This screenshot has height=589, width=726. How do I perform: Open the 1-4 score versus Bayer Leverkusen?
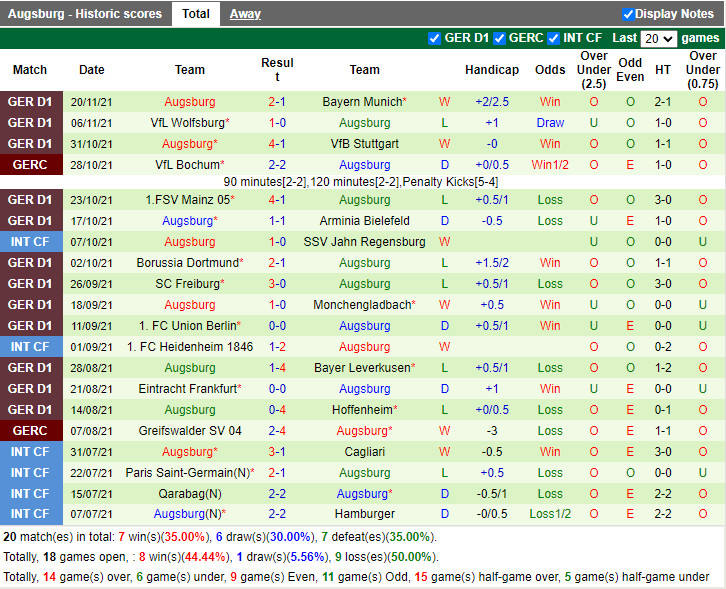point(277,368)
